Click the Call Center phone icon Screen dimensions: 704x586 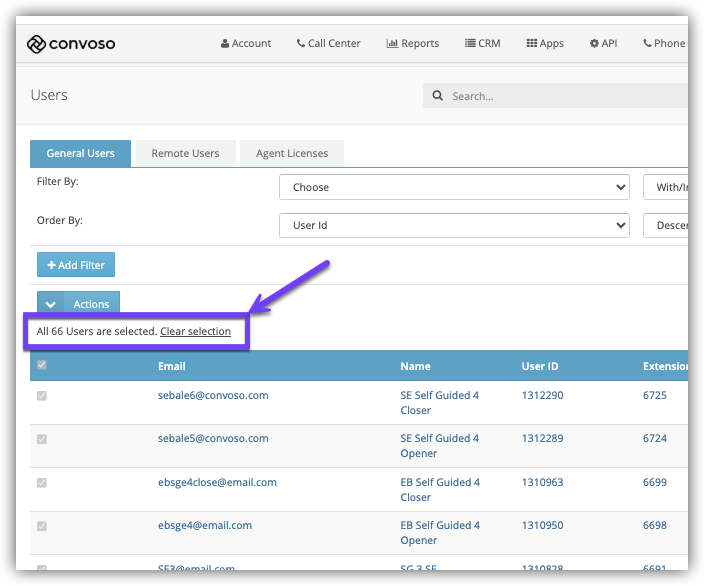(301, 43)
